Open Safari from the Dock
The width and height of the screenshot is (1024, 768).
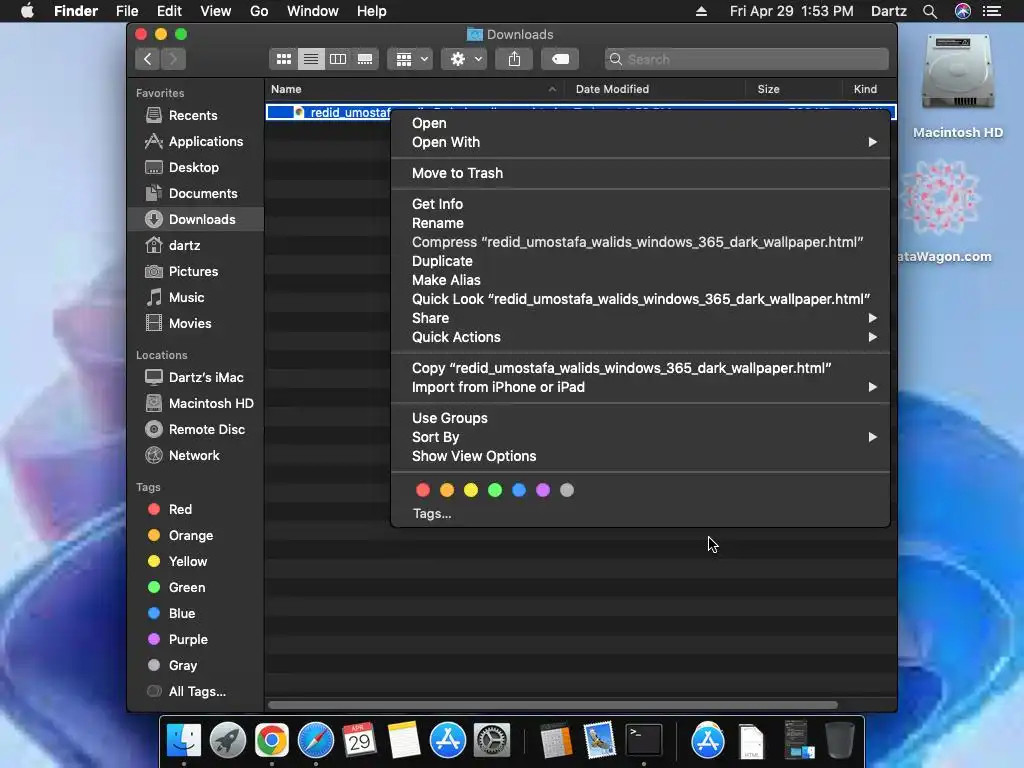click(315, 741)
